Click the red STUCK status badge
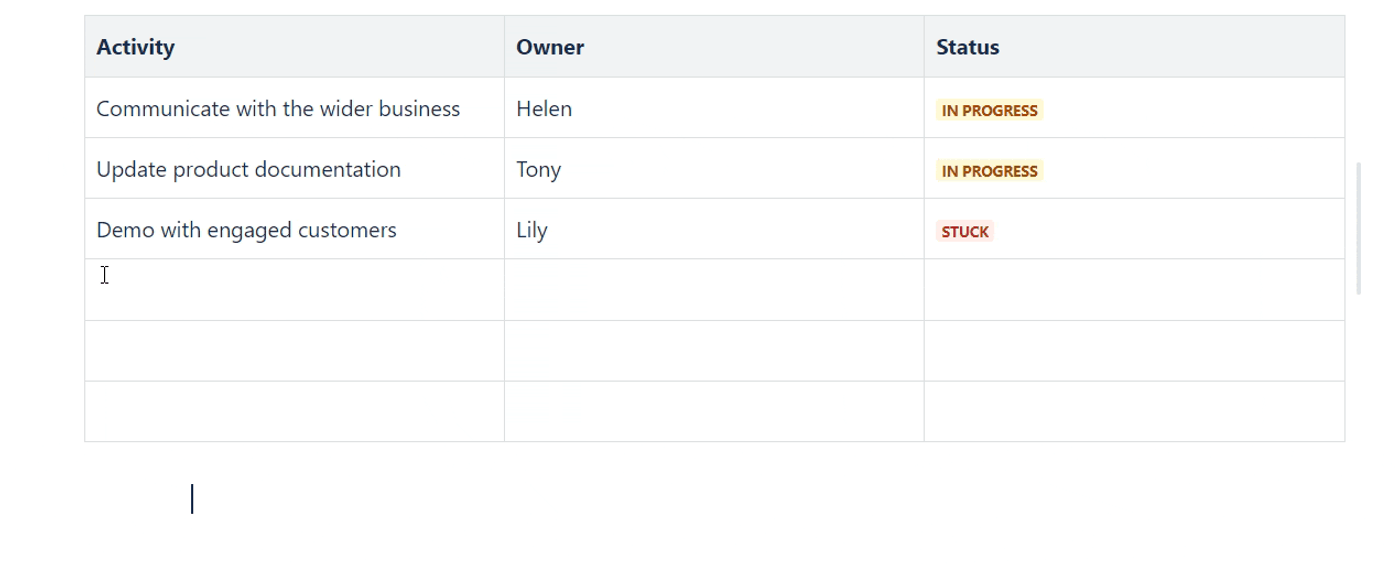The image size is (1400, 564). point(965,231)
